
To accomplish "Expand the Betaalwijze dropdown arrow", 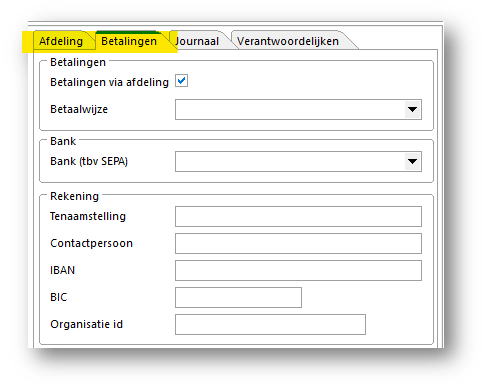I will pos(413,109).
